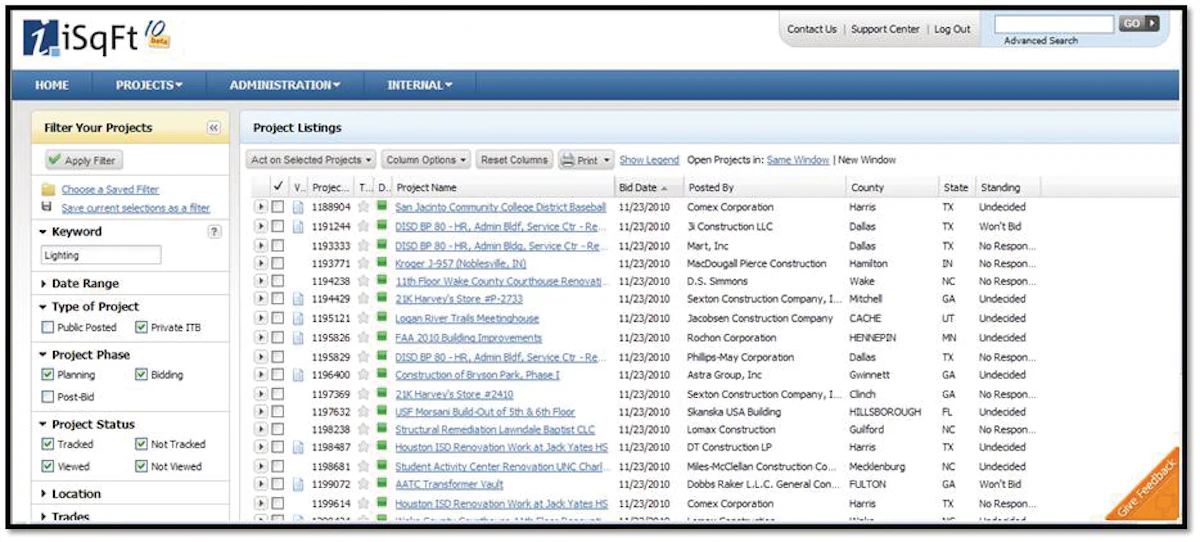The width and height of the screenshot is (1200, 542).
Task: Click the star icon for project 1193333
Action: (x=364, y=245)
